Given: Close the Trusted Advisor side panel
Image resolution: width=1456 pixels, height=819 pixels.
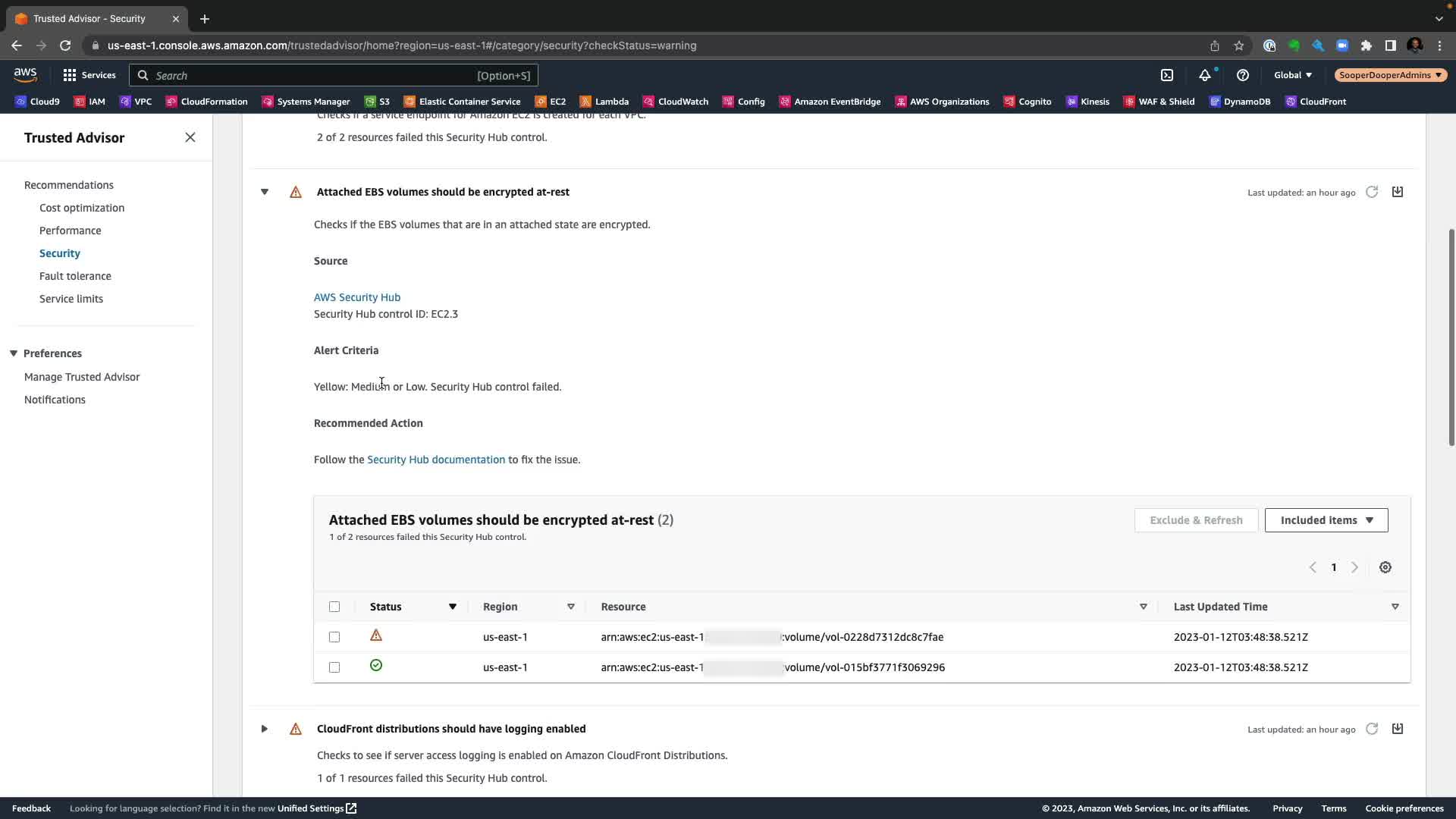Looking at the screenshot, I should (x=190, y=137).
